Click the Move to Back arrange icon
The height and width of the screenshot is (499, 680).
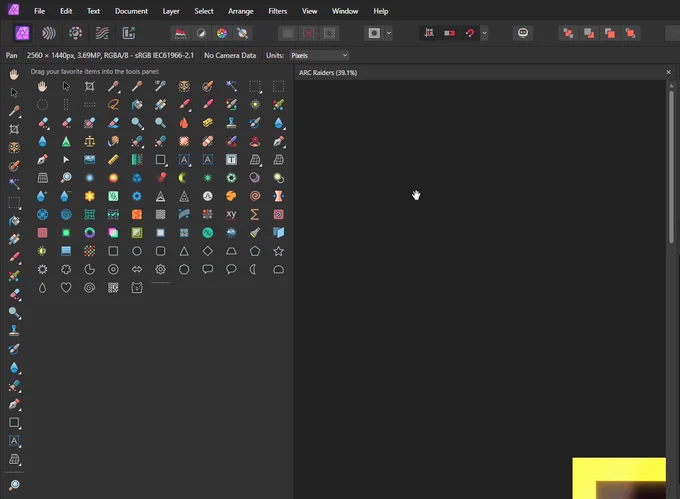[x=568, y=33]
